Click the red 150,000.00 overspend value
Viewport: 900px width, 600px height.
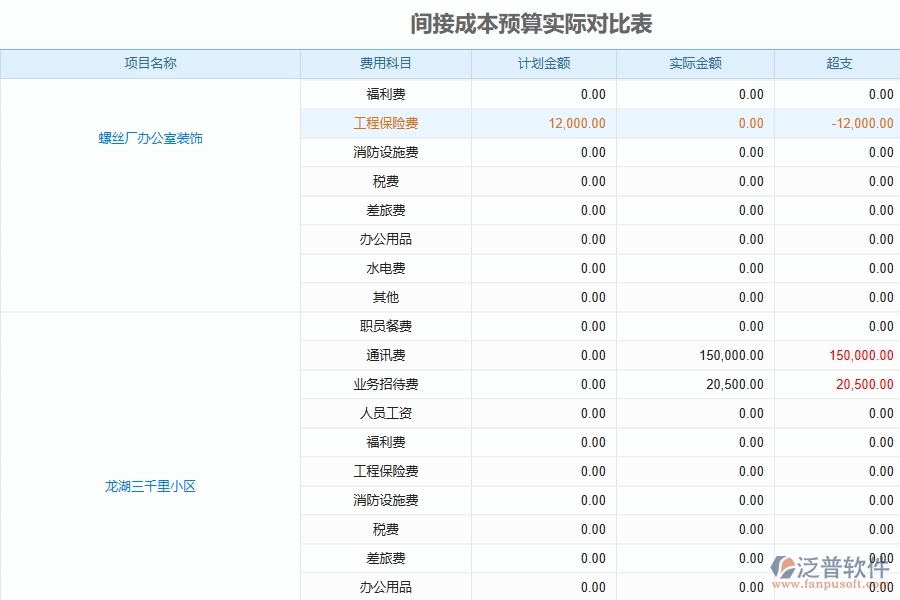coord(862,355)
